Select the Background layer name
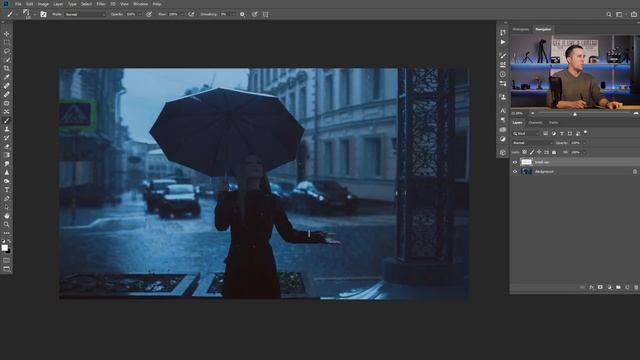Screen dimensions: 640x360 [x=544, y=172]
